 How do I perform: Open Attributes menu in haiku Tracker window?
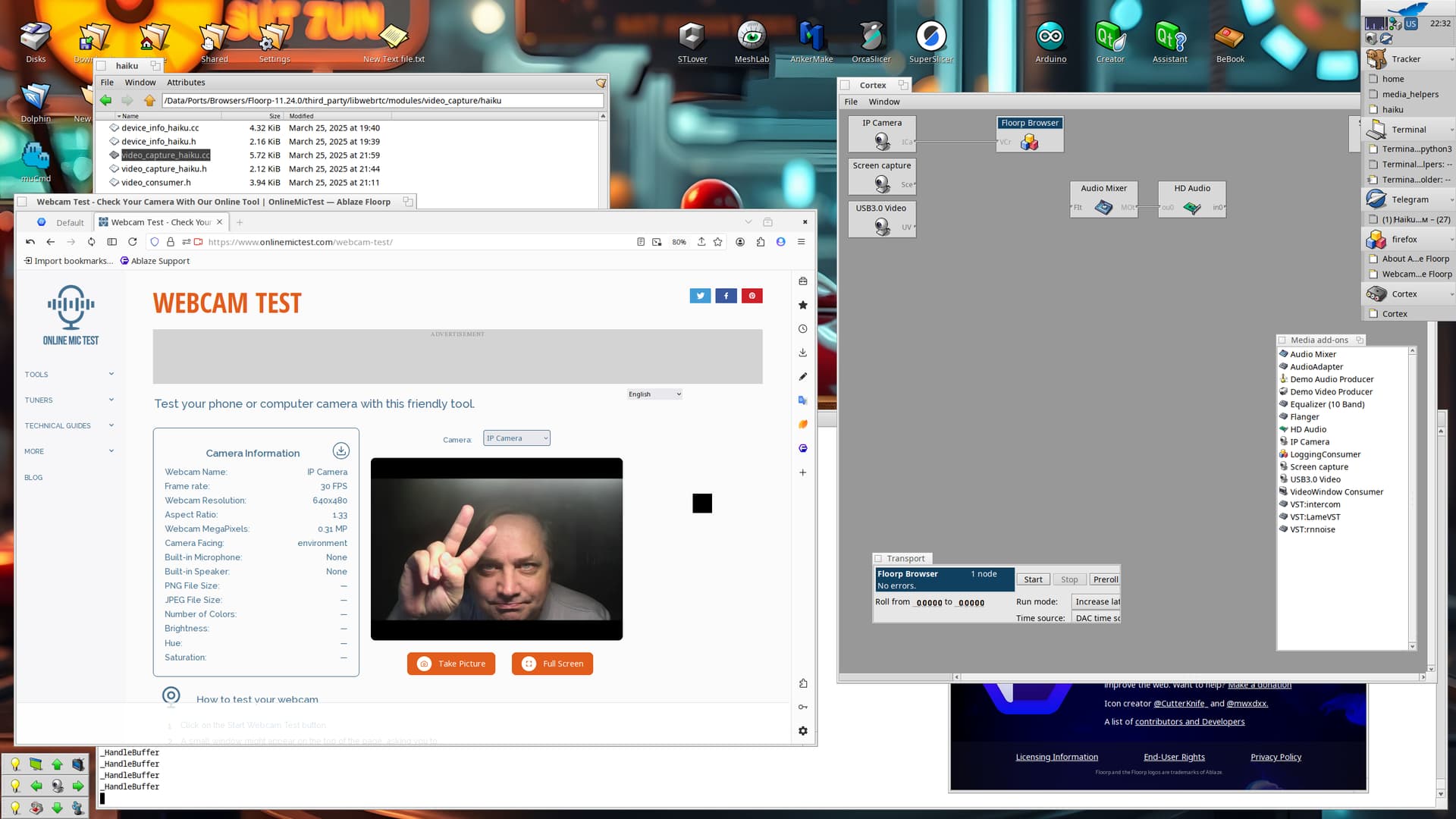click(x=186, y=83)
